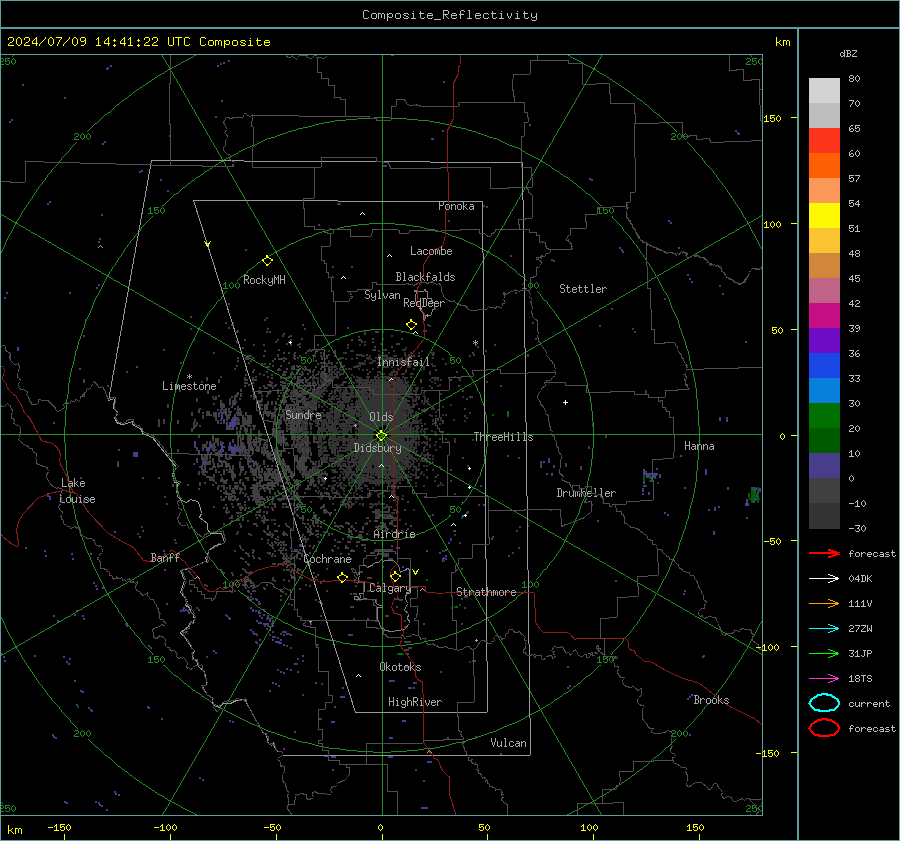900x841 pixels.
Task: Click the white plus marker west of Hanna
Action: pyautogui.click(x=565, y=402)
